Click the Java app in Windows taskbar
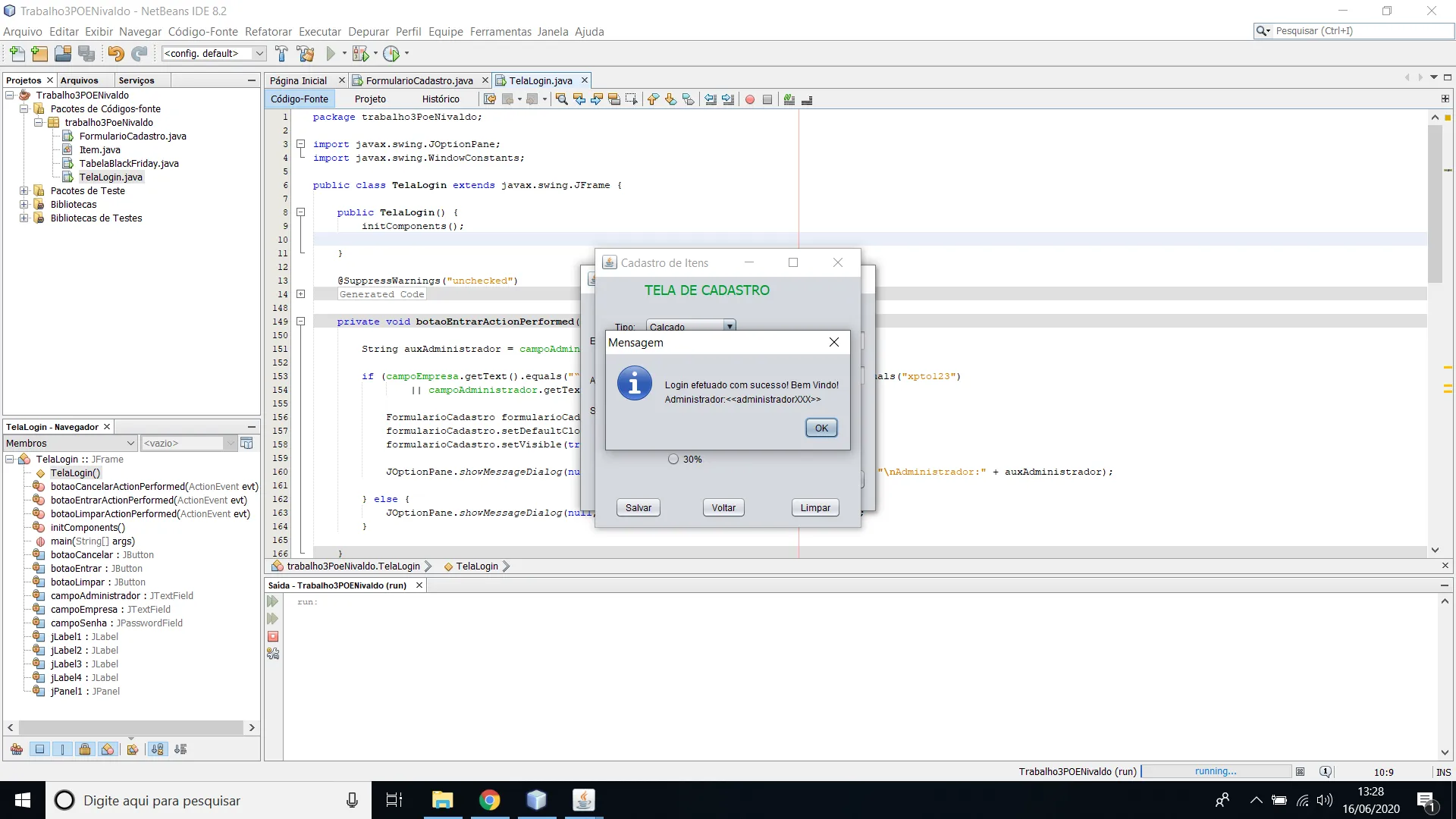This screenshot has width=1456, height=819. 583,800
